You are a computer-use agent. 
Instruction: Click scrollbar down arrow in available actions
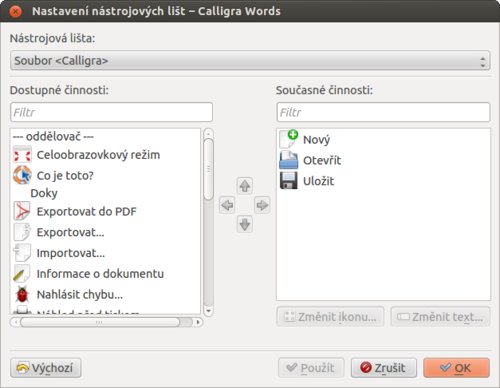(208, 311)
